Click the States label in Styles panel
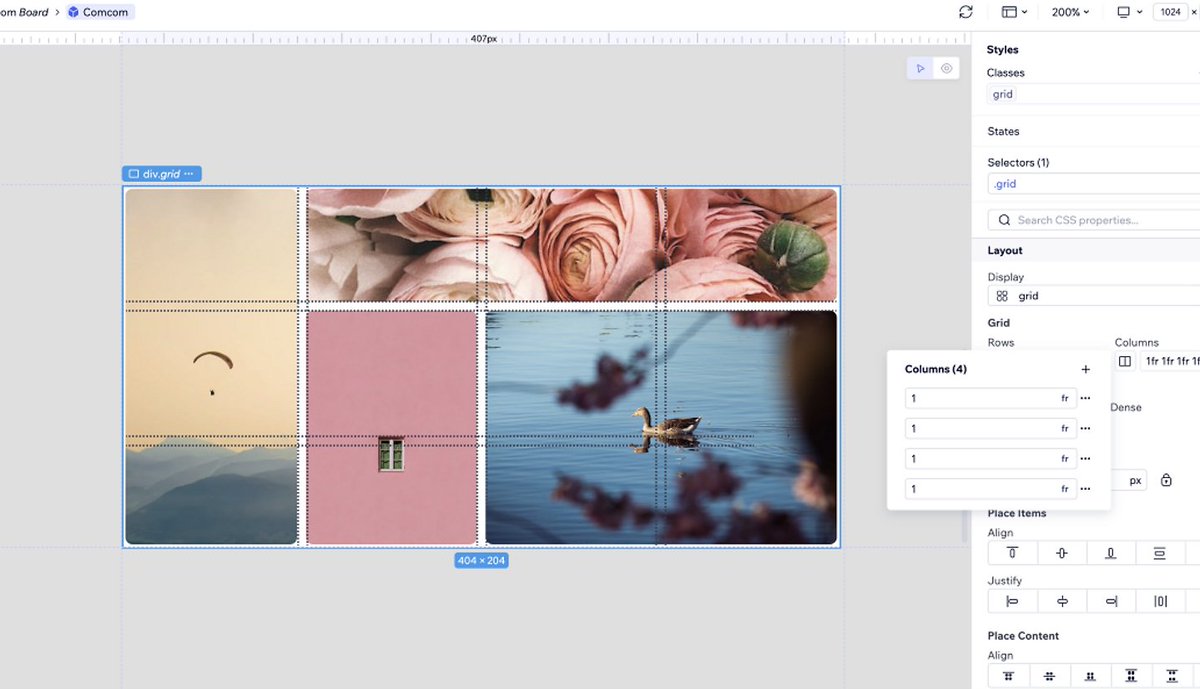The width and height of the screenshot is (1200, 689). 1003,131
